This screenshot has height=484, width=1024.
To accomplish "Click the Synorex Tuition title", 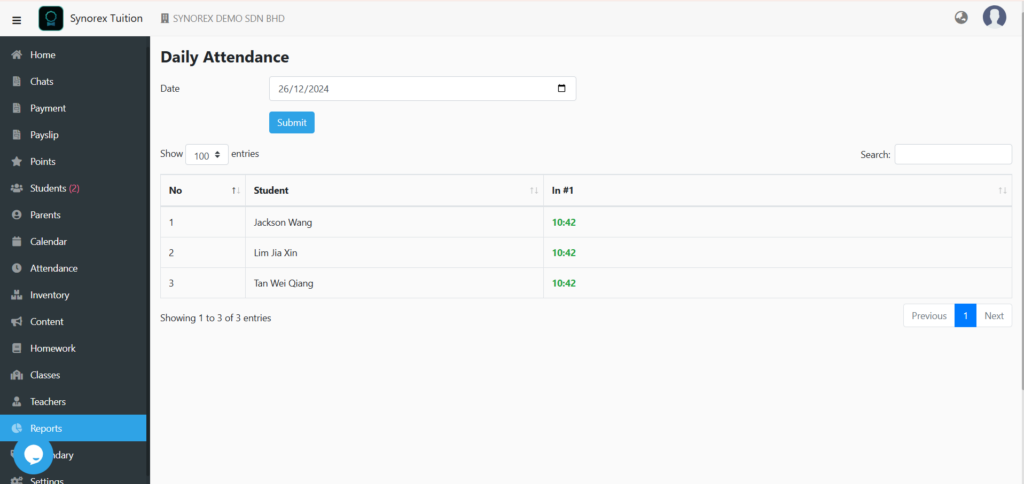I will click(x=106, y=18).
